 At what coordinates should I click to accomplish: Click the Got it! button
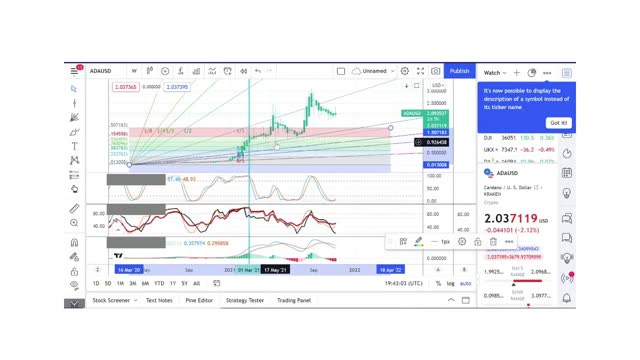(x=558, y=123)
